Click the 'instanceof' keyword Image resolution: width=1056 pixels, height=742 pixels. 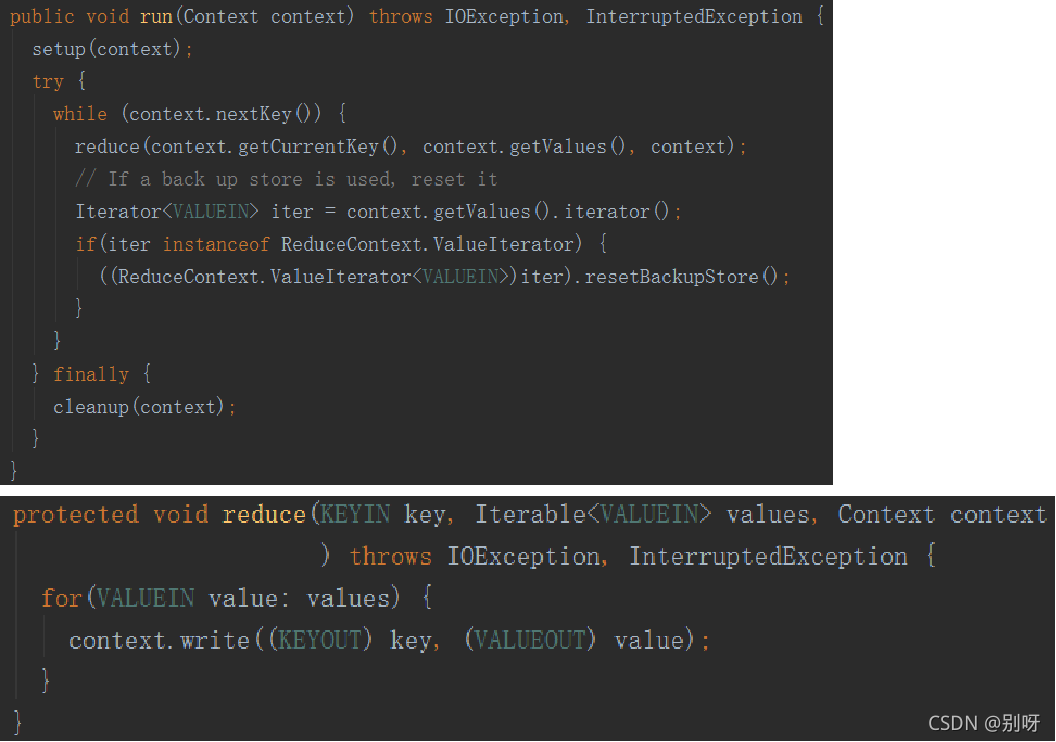tap(216, 244)
